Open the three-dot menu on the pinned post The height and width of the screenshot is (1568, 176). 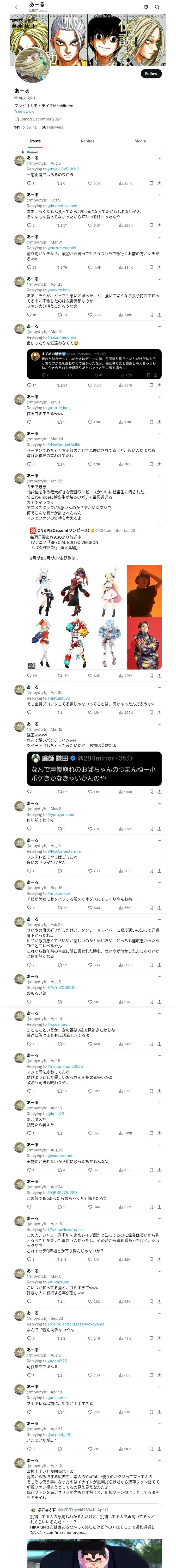(x=159, y=158)
